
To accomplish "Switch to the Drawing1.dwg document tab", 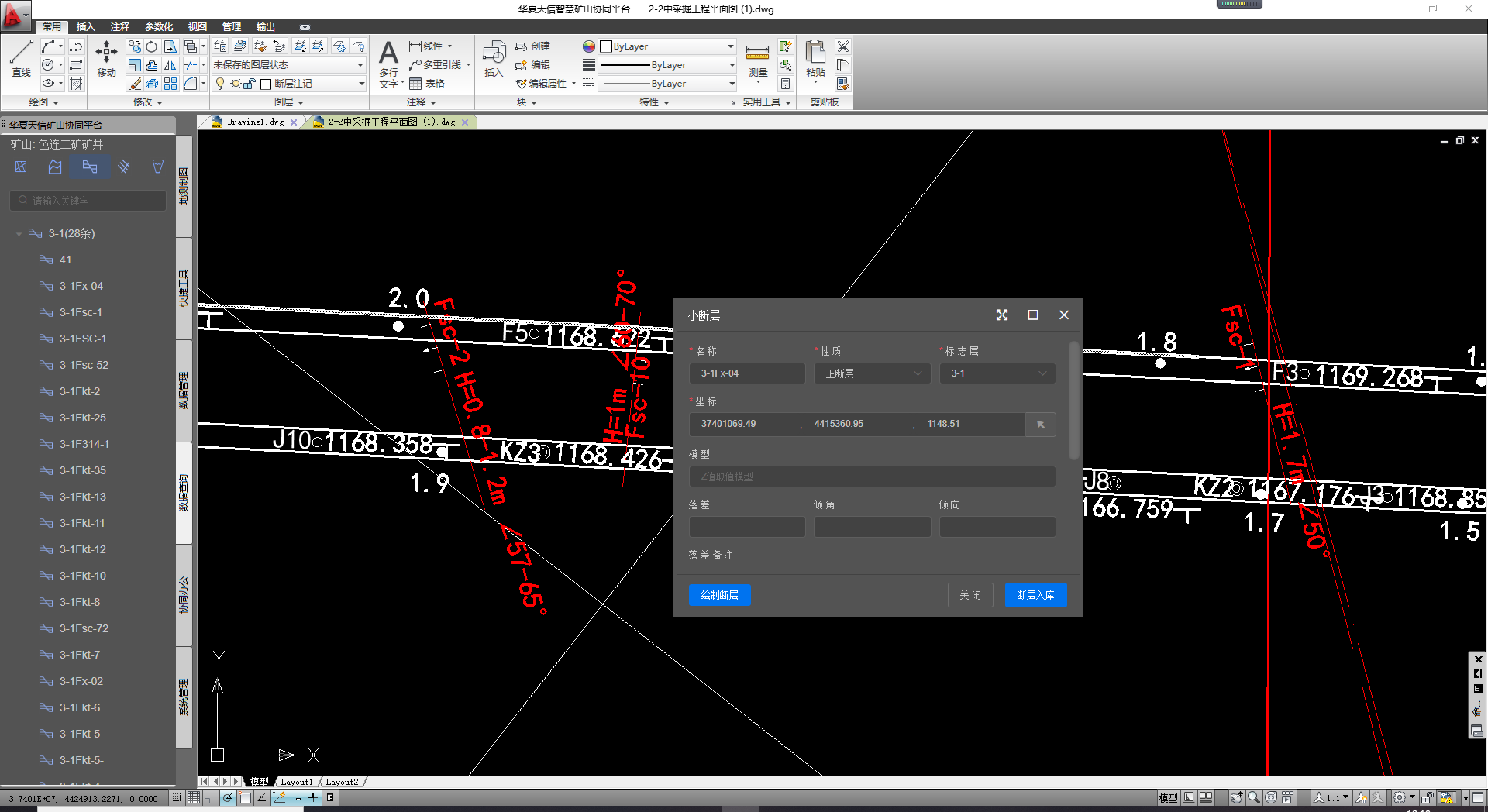I will pyautogui.click(x=255, y=122).
